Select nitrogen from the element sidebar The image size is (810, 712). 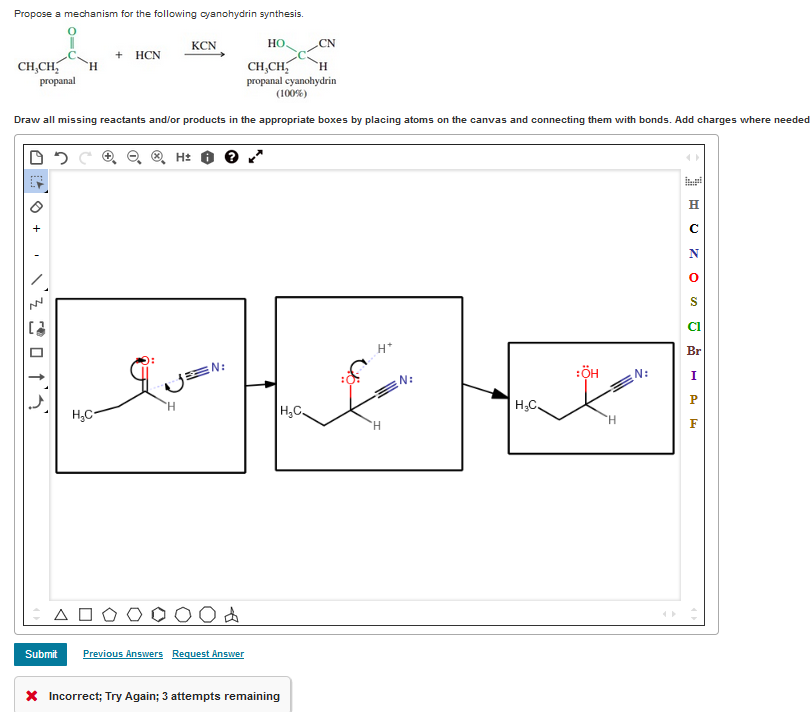click(694, 253)
